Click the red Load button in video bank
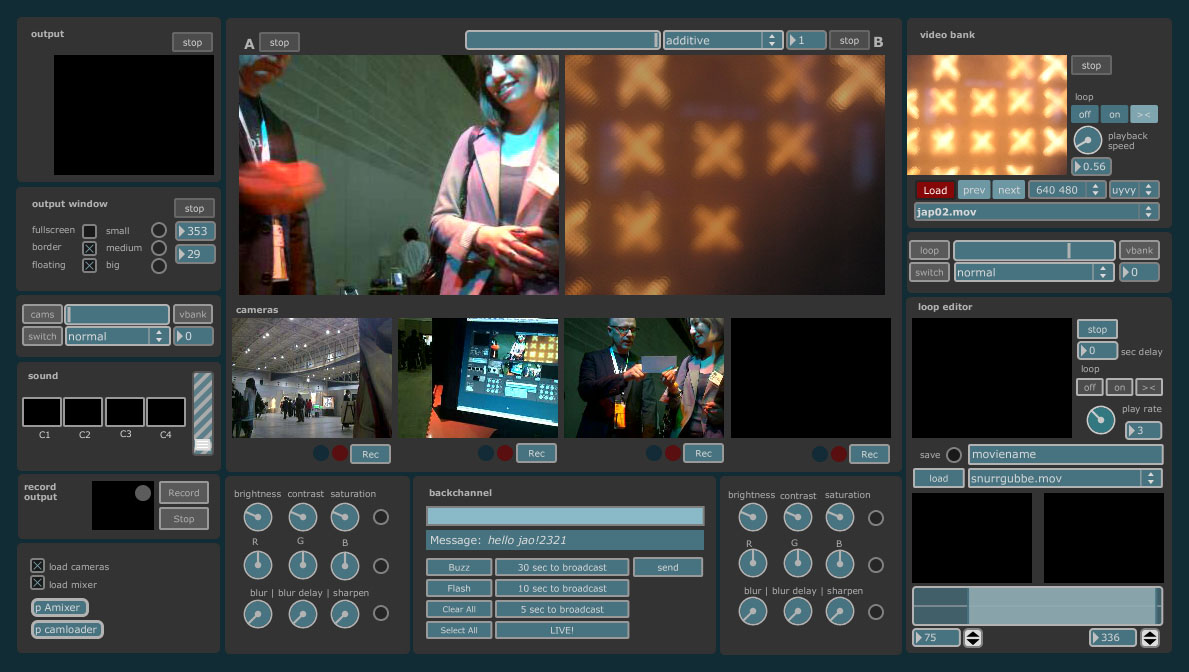Image resolution: width=1189 pixels, height=672 pixels. point(935,190)
